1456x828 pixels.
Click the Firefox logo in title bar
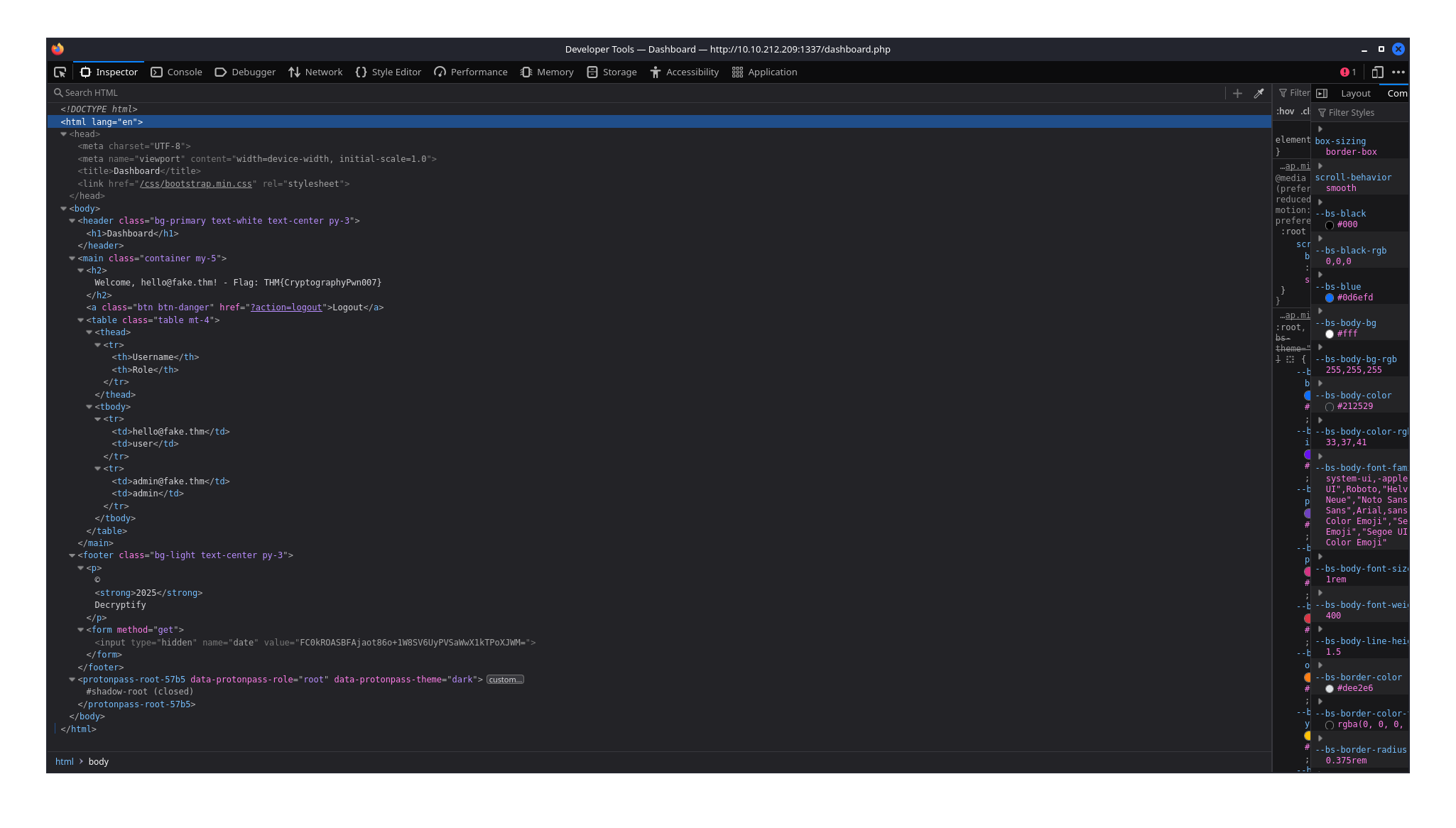tap(58, 49)
